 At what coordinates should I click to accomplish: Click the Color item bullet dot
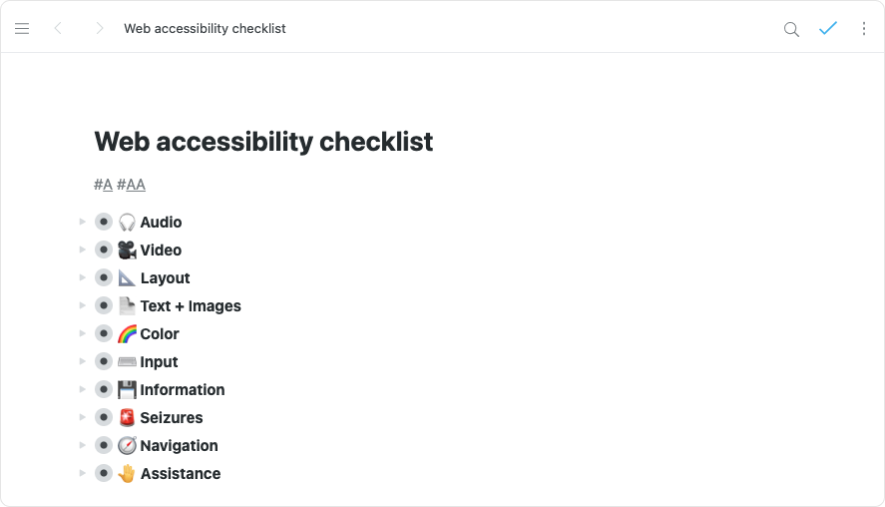point(104,334)
